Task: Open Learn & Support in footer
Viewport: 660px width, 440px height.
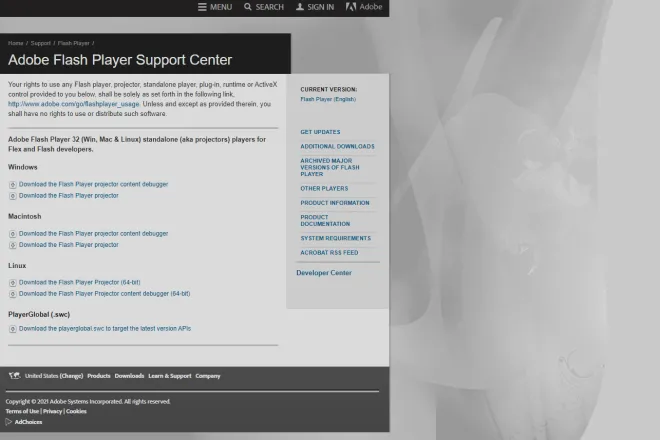Action: (x=170, y=376)
